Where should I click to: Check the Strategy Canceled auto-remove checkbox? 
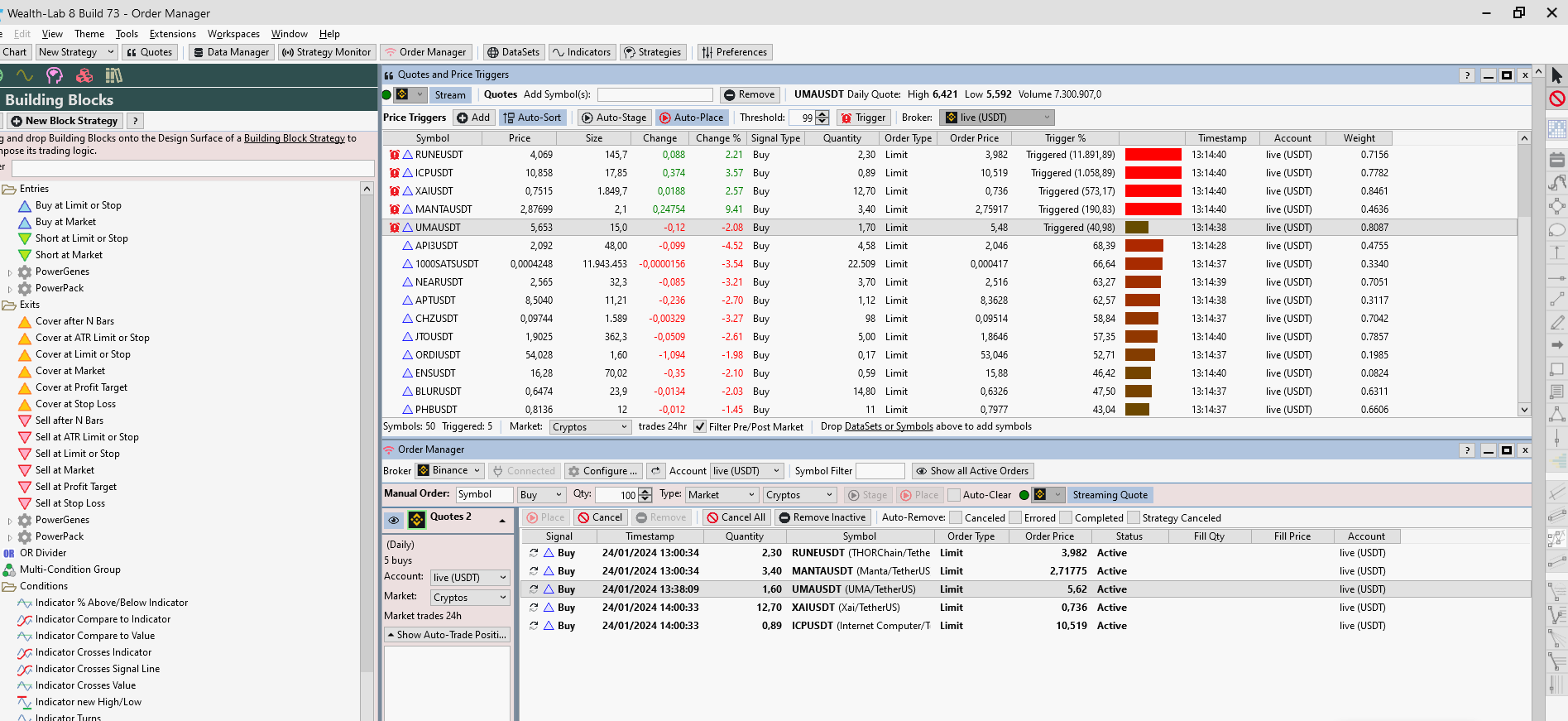[1134, 518]
